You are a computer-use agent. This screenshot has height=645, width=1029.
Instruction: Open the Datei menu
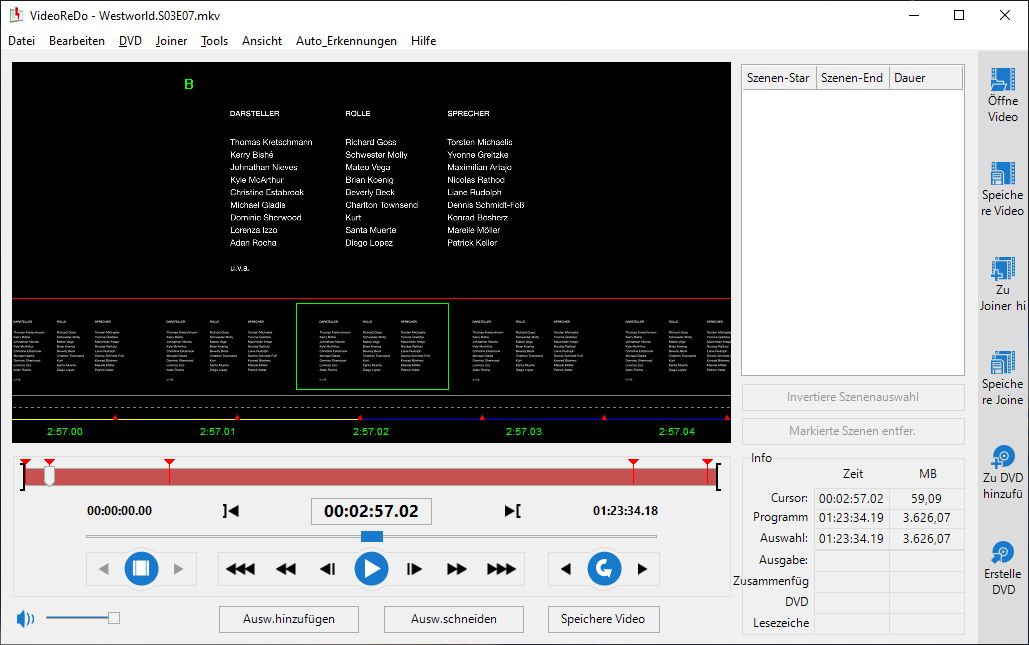click(22, 41)
